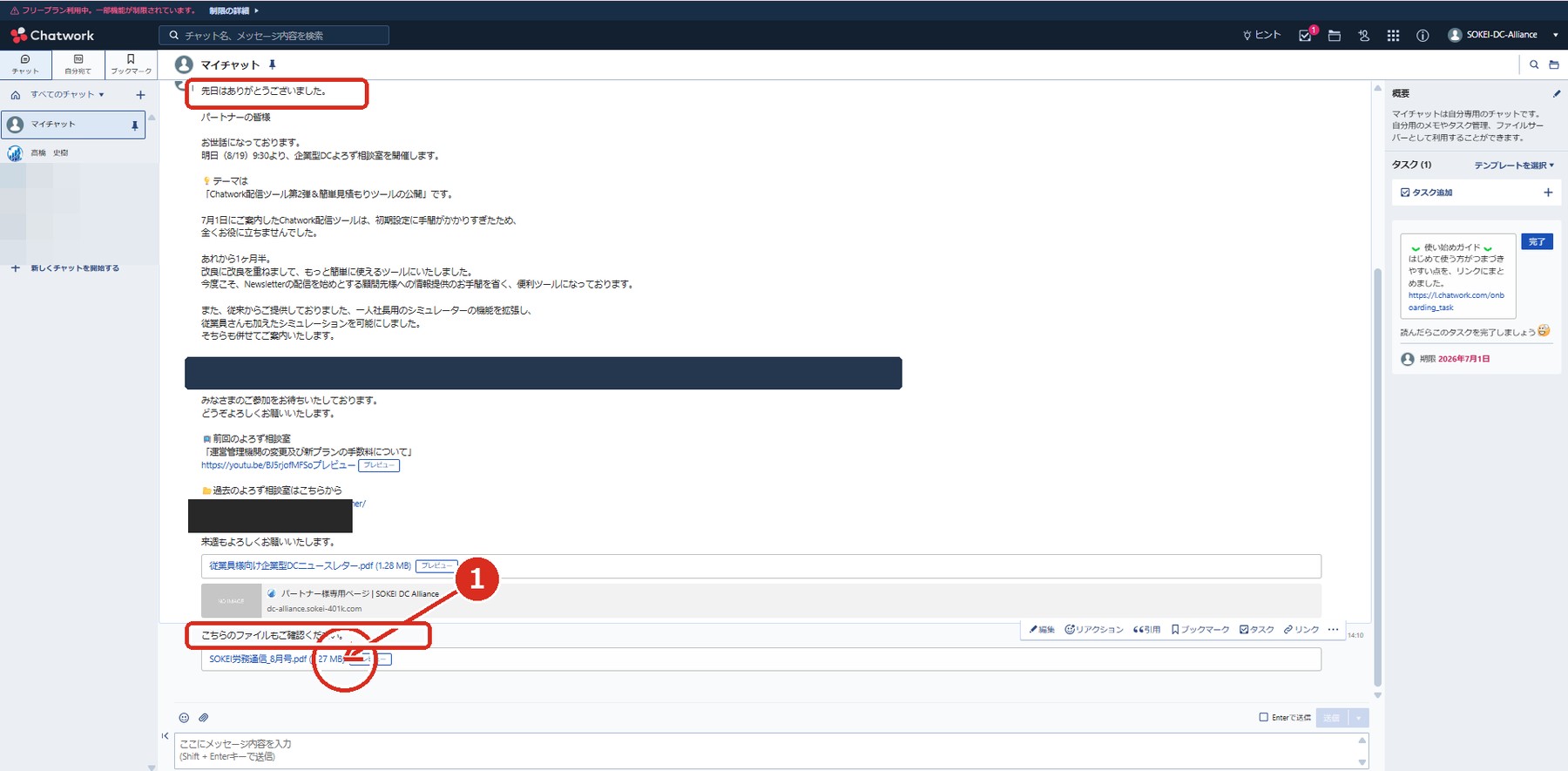Switch to the チャット tab

(x=25, y=64)
